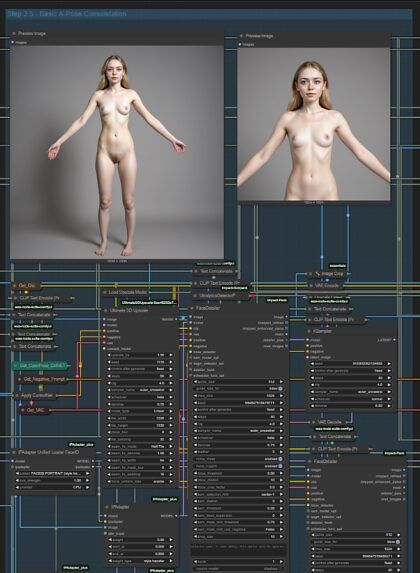Click the Get_Clip node

[x=26, y=285]
